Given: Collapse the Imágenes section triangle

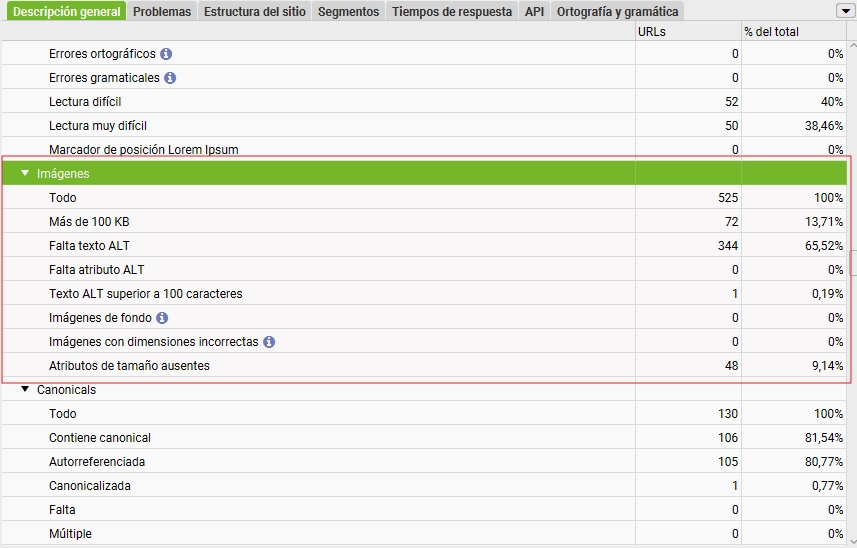Looking at the screenshot, I should pos(25,173).
